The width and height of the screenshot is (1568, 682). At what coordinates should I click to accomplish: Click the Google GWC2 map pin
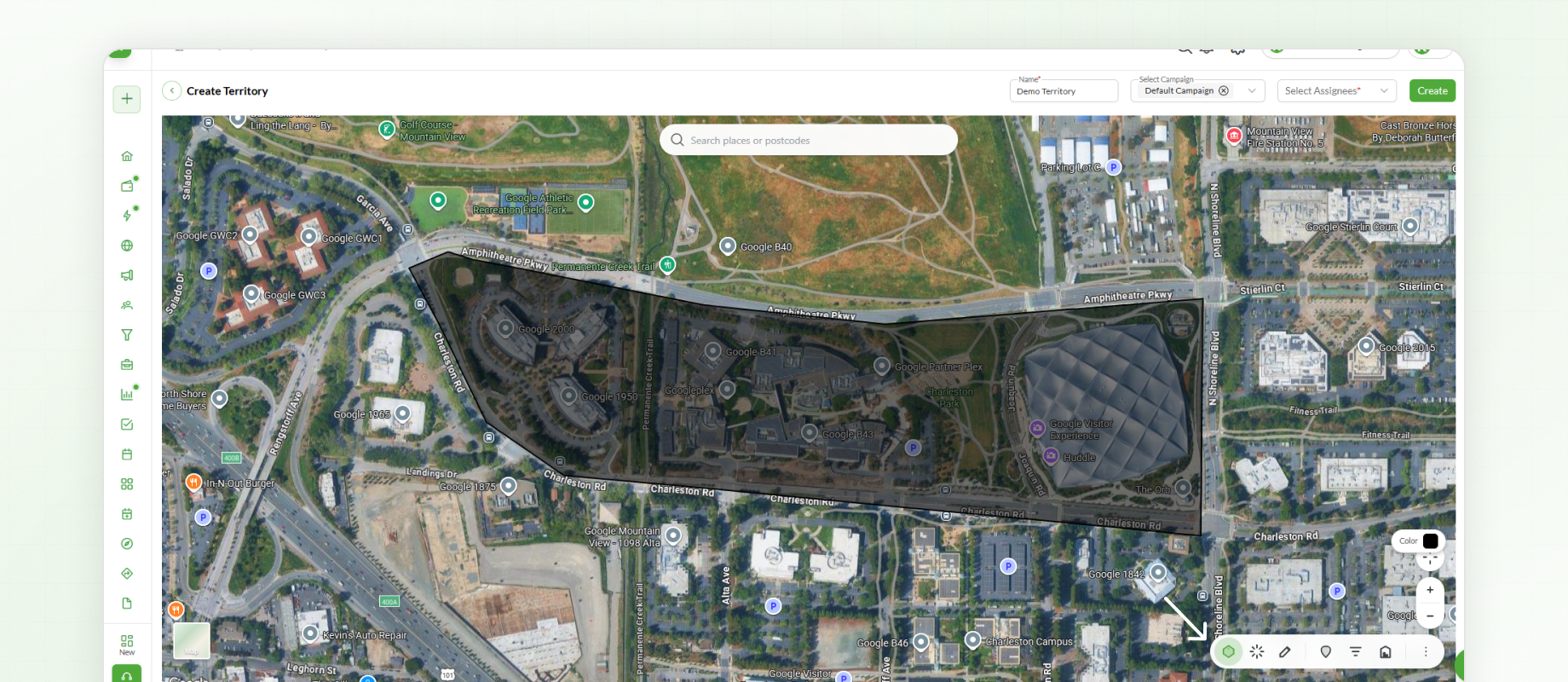coord(250,234)
